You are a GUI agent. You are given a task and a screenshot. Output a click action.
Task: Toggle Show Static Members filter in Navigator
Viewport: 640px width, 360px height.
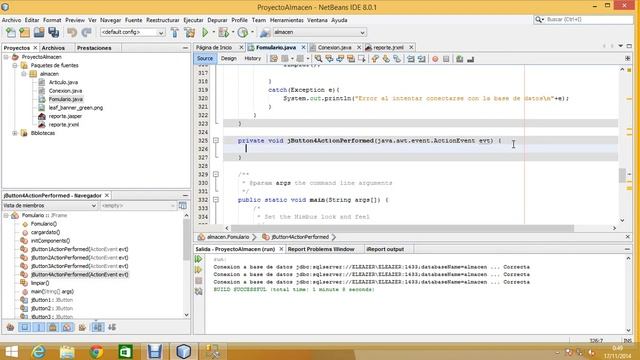click(x=39, y=327)
